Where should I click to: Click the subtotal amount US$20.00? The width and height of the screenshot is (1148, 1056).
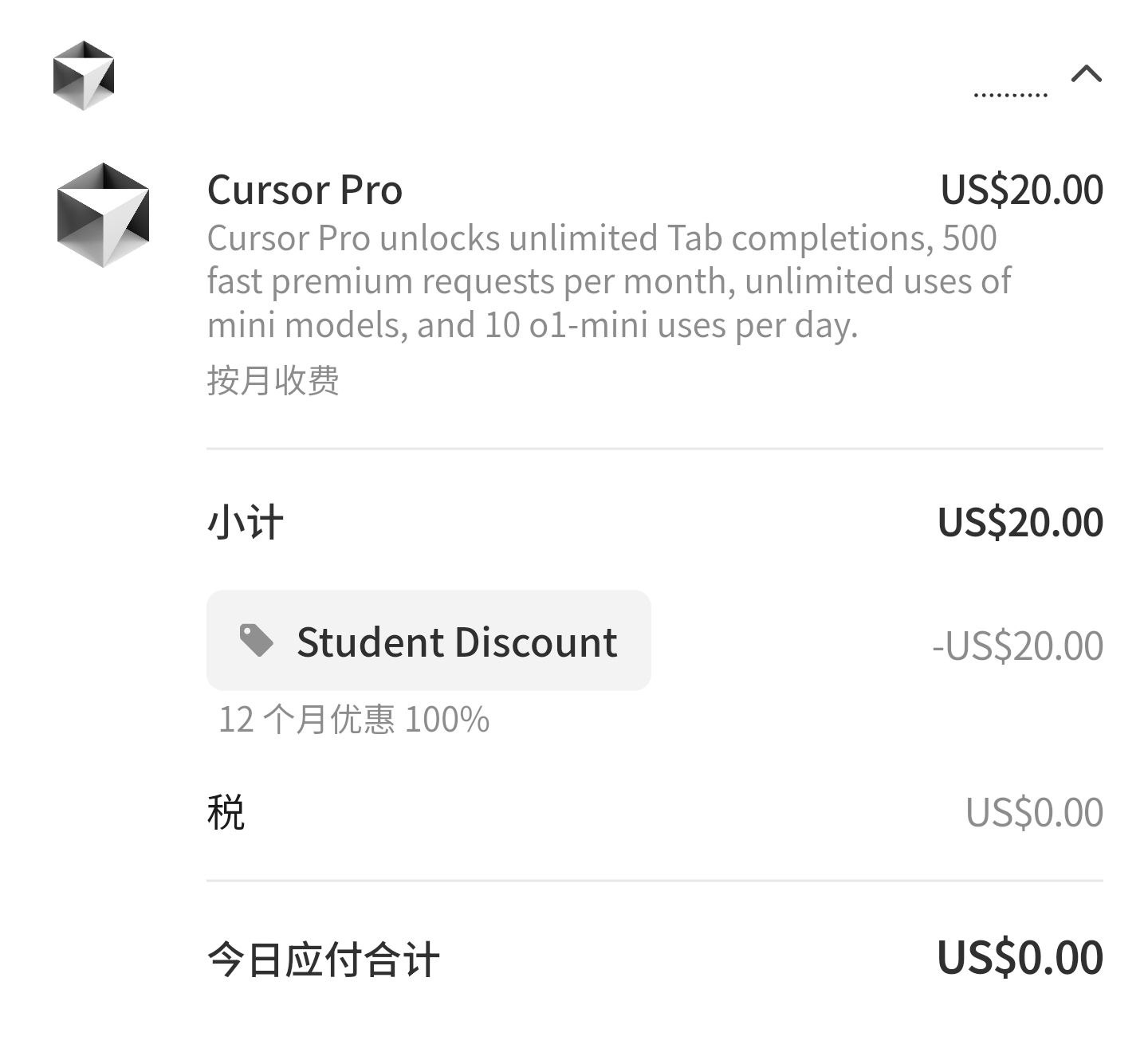1020,522
